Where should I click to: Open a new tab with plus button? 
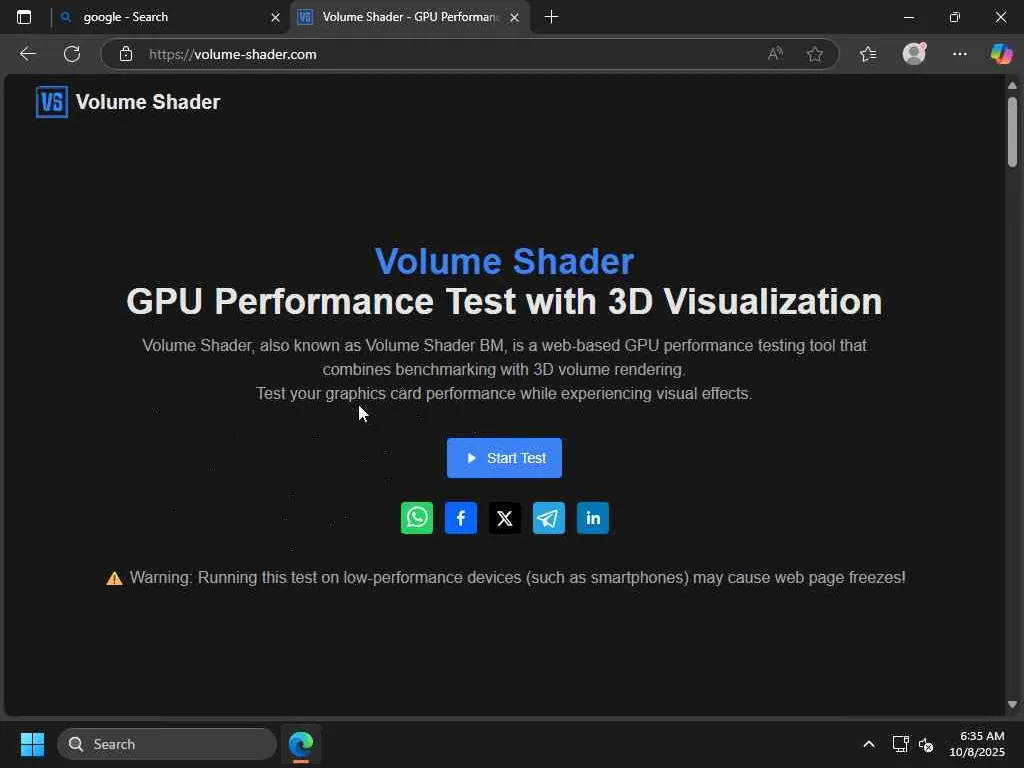tap(551, 17)
